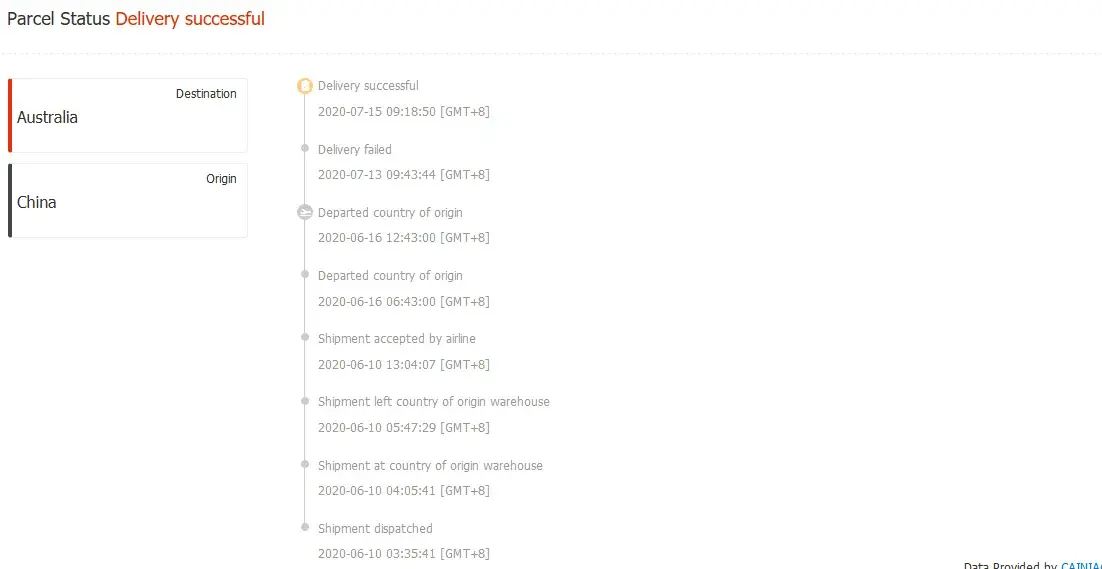Select the Shipment dispatched event label
Screen dimensions: 1102x569
tap(375, 528)
